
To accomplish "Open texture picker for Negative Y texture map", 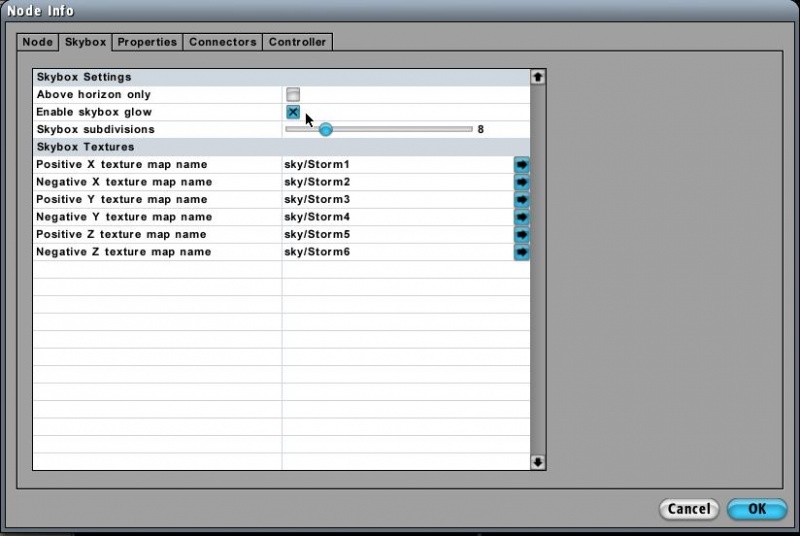I will 521,217.
